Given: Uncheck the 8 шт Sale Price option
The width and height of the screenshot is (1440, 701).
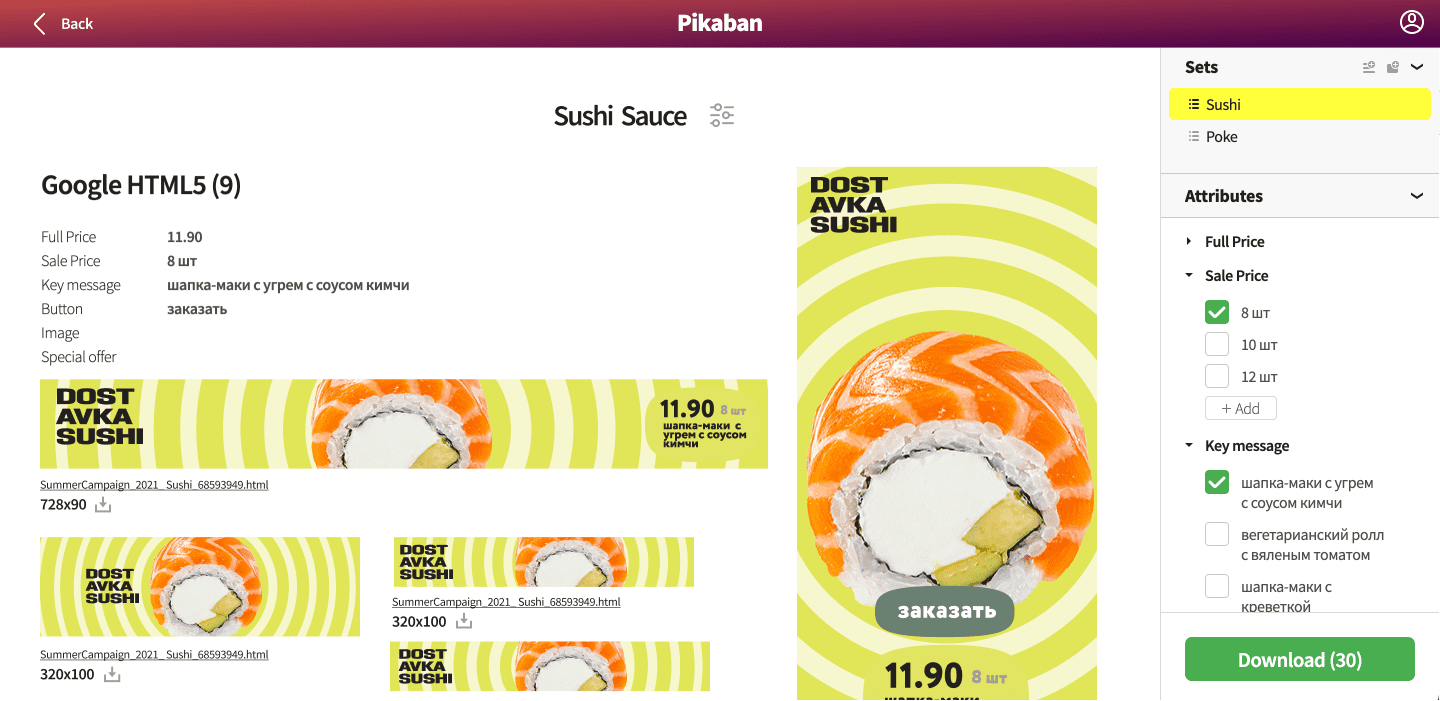Looking at the screenshot, I should point(1216,312).
